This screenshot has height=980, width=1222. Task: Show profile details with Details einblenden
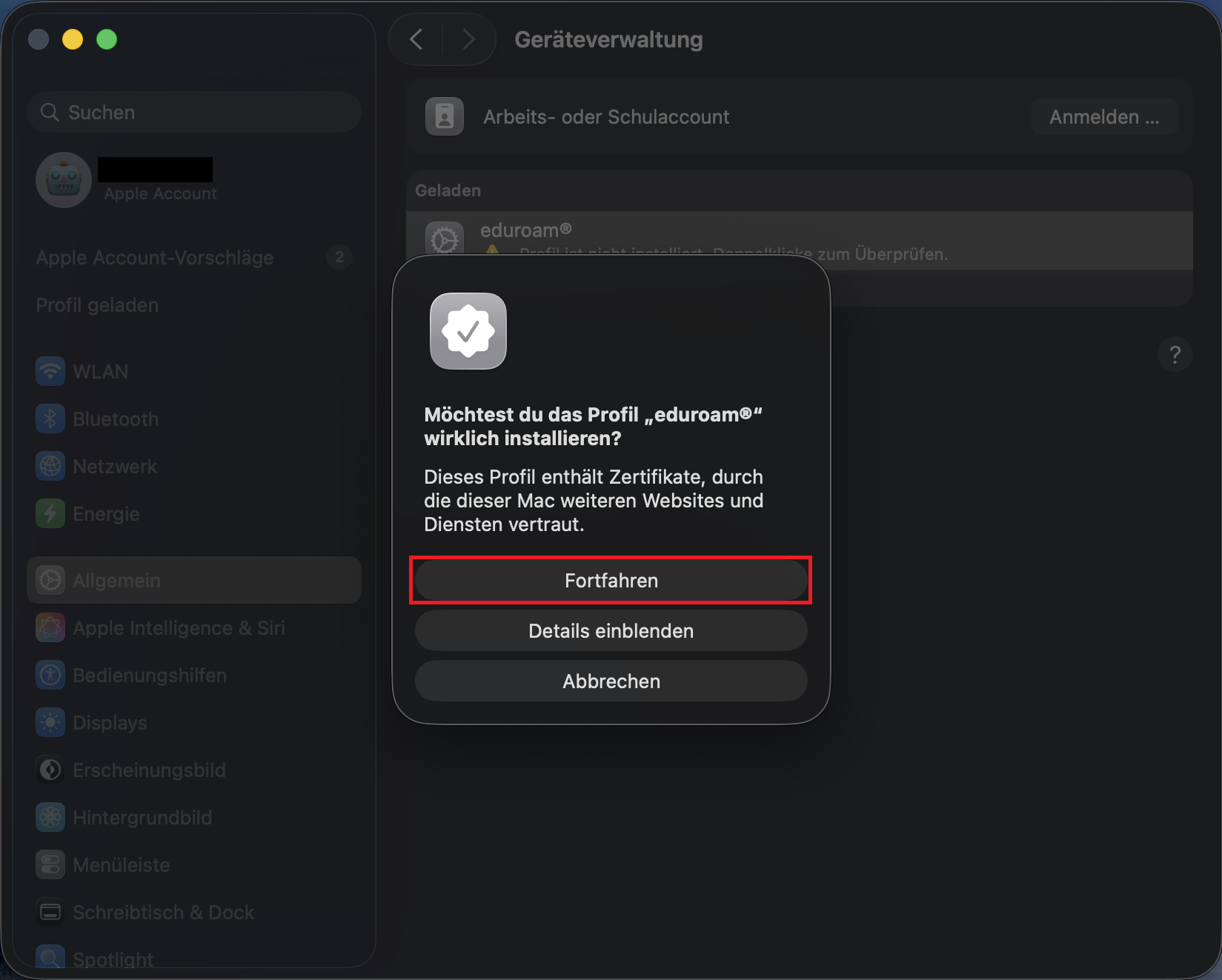pyautogui.click(x=611, y=630)
